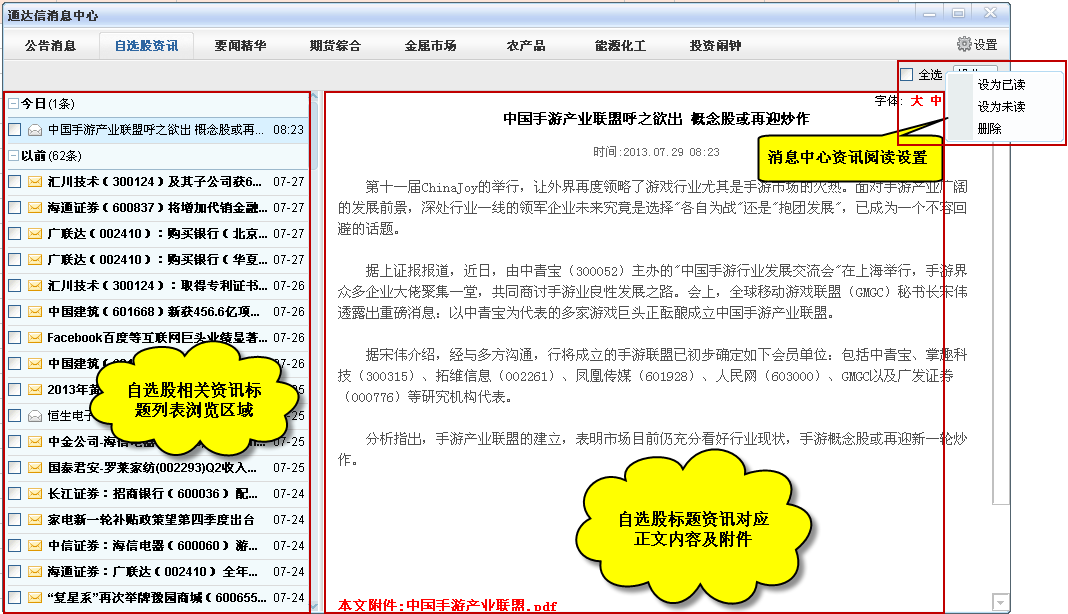
Task: Choose 设为已读 in the dropdown menu
Action: pos(1000,85)
